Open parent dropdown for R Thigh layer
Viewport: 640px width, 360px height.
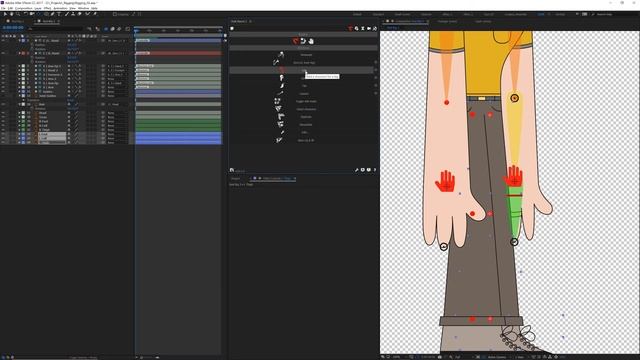coord(116,130)
